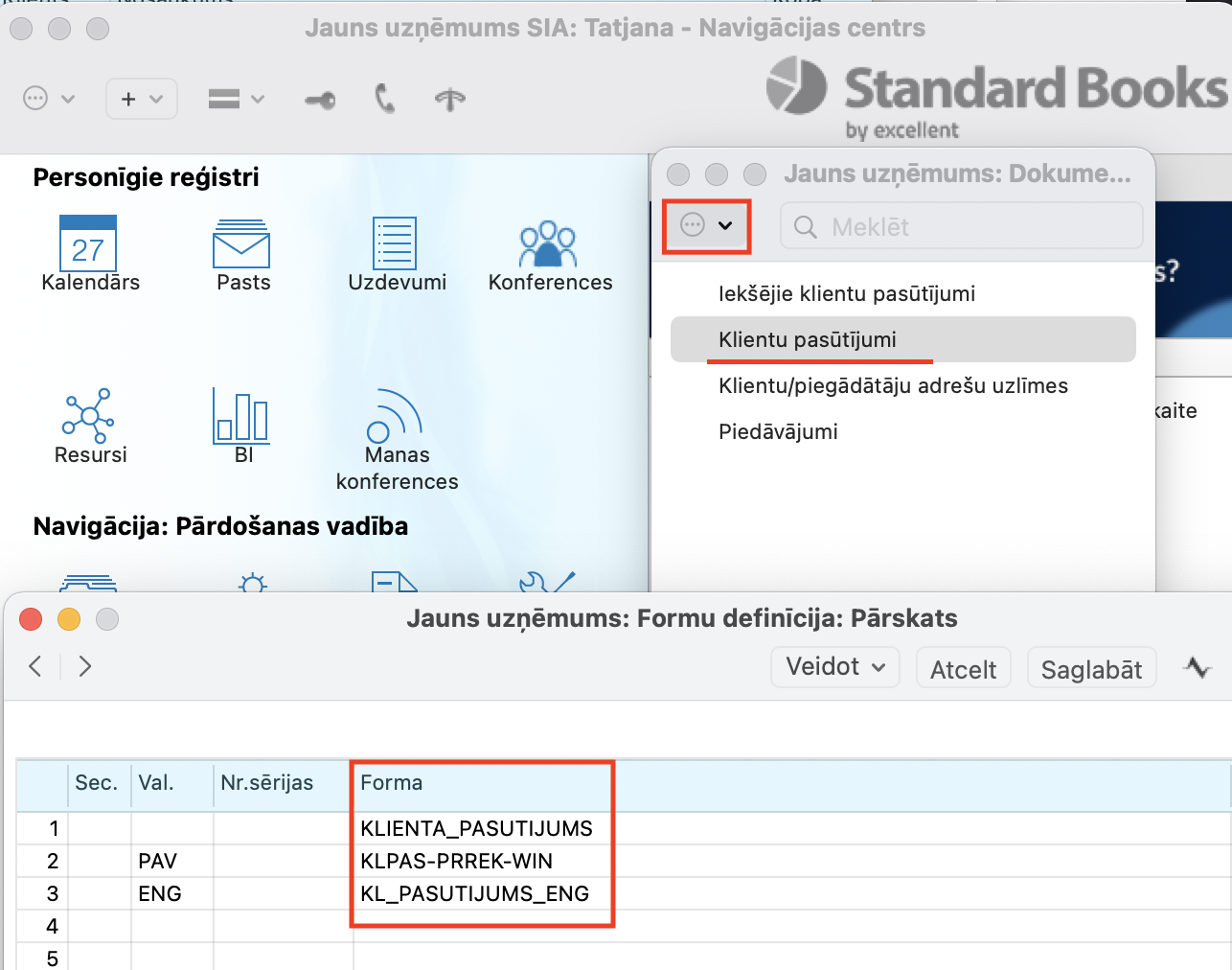The image size is (1232, 970).
Task: Click the phone icon in the toolbar
Action: point(385,99)
